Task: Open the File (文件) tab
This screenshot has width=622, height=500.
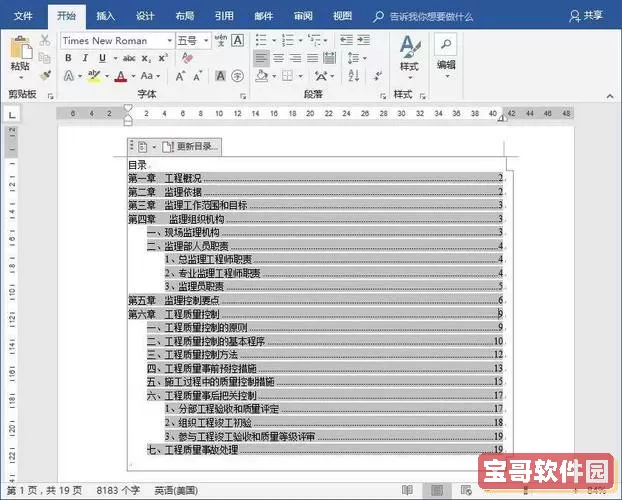Action: click(23, 16)
